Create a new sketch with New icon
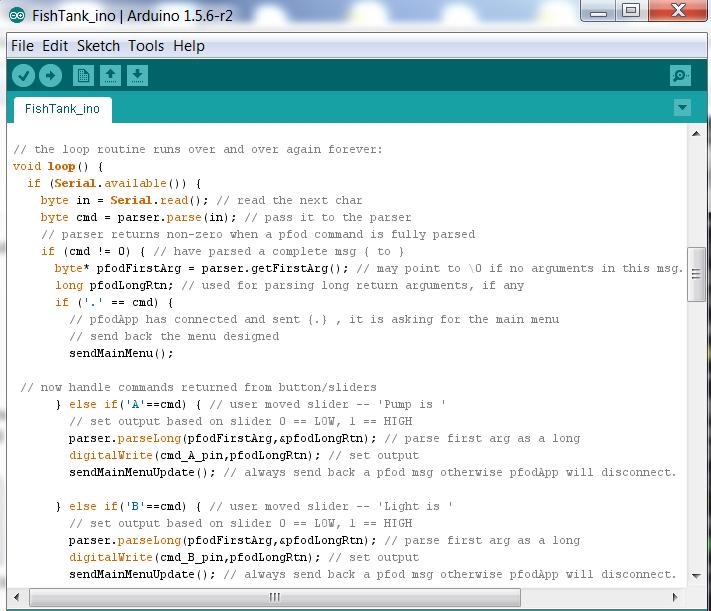The height and width of the screenshot is (611, 711). 83,76
